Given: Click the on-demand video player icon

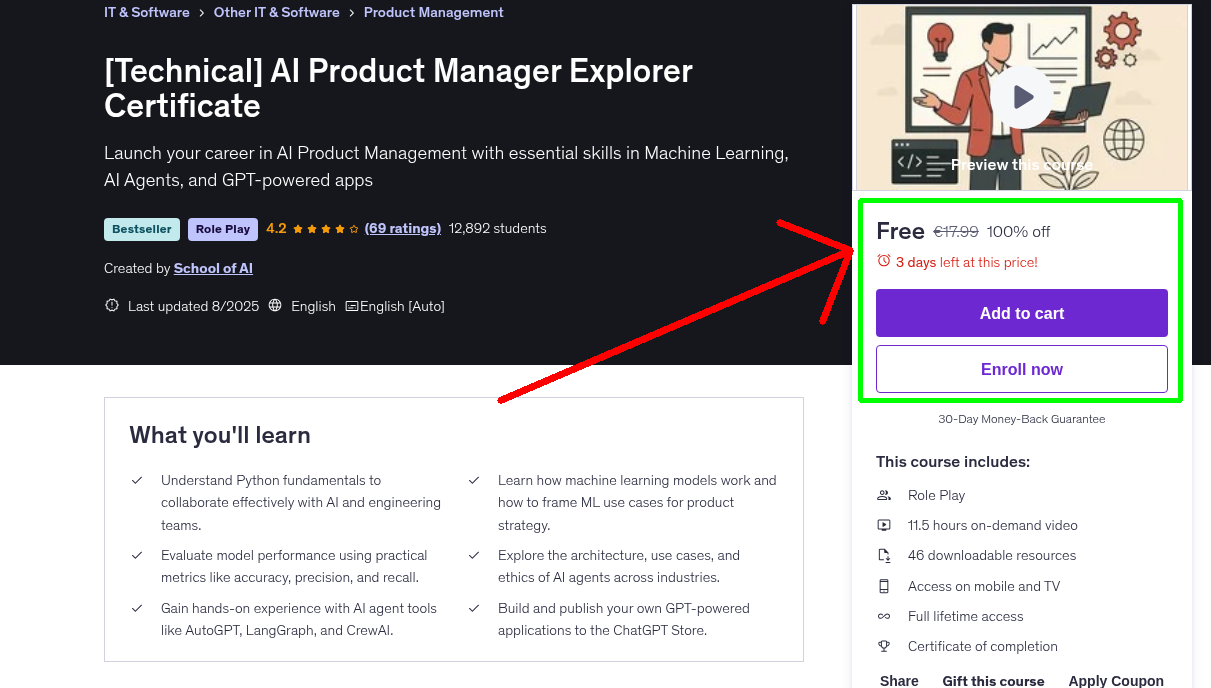Looking at the screenshot, I should (883, 525).
